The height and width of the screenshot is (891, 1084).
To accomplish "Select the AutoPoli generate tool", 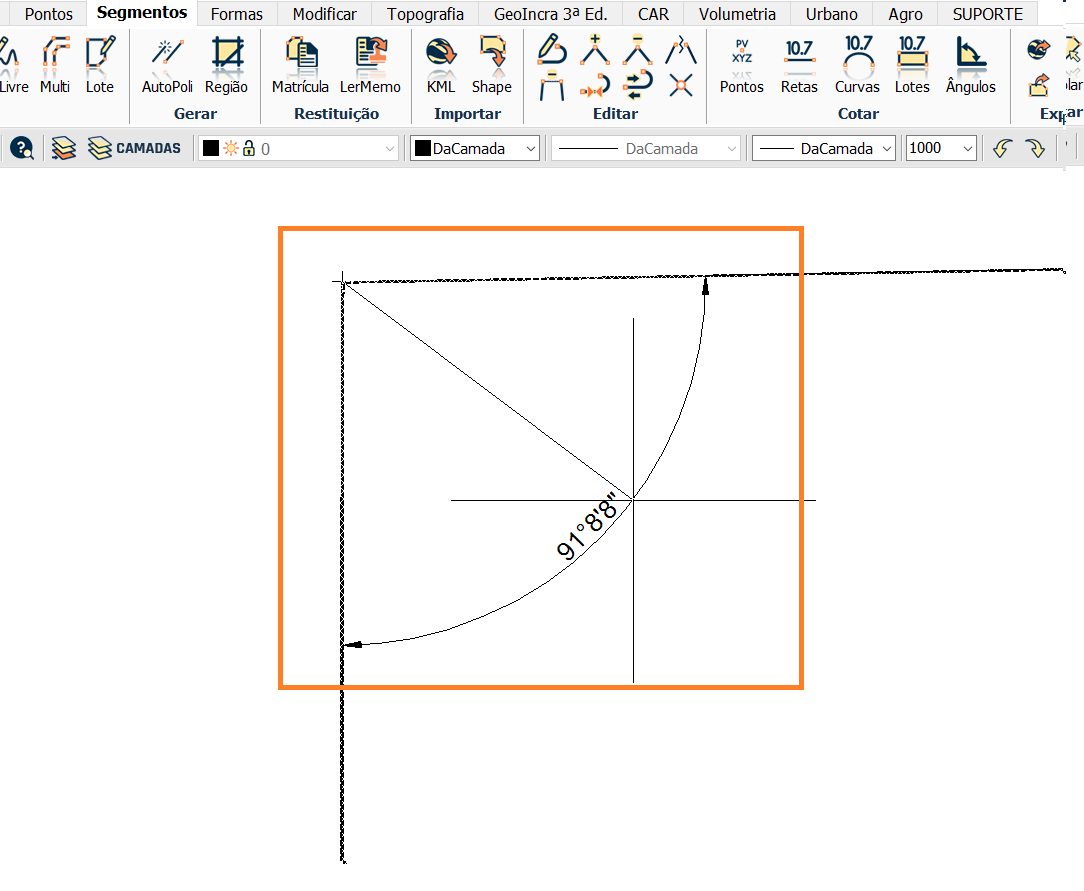I will [x=167, y=66].
